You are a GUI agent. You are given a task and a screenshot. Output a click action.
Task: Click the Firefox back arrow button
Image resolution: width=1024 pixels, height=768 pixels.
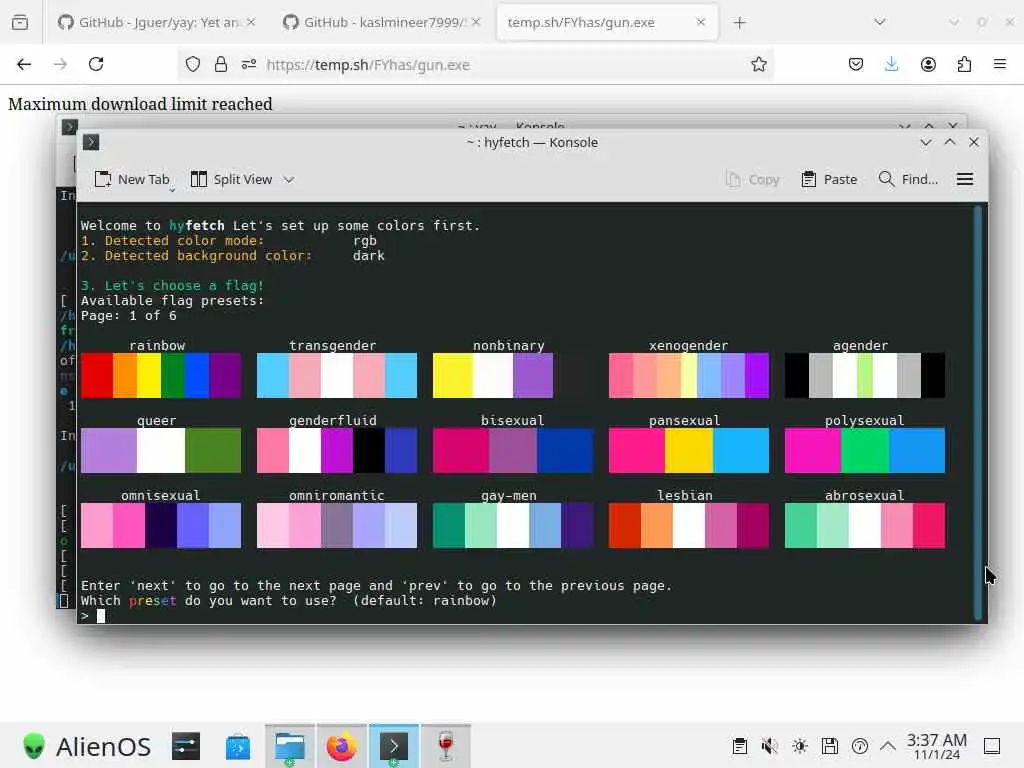24,64
